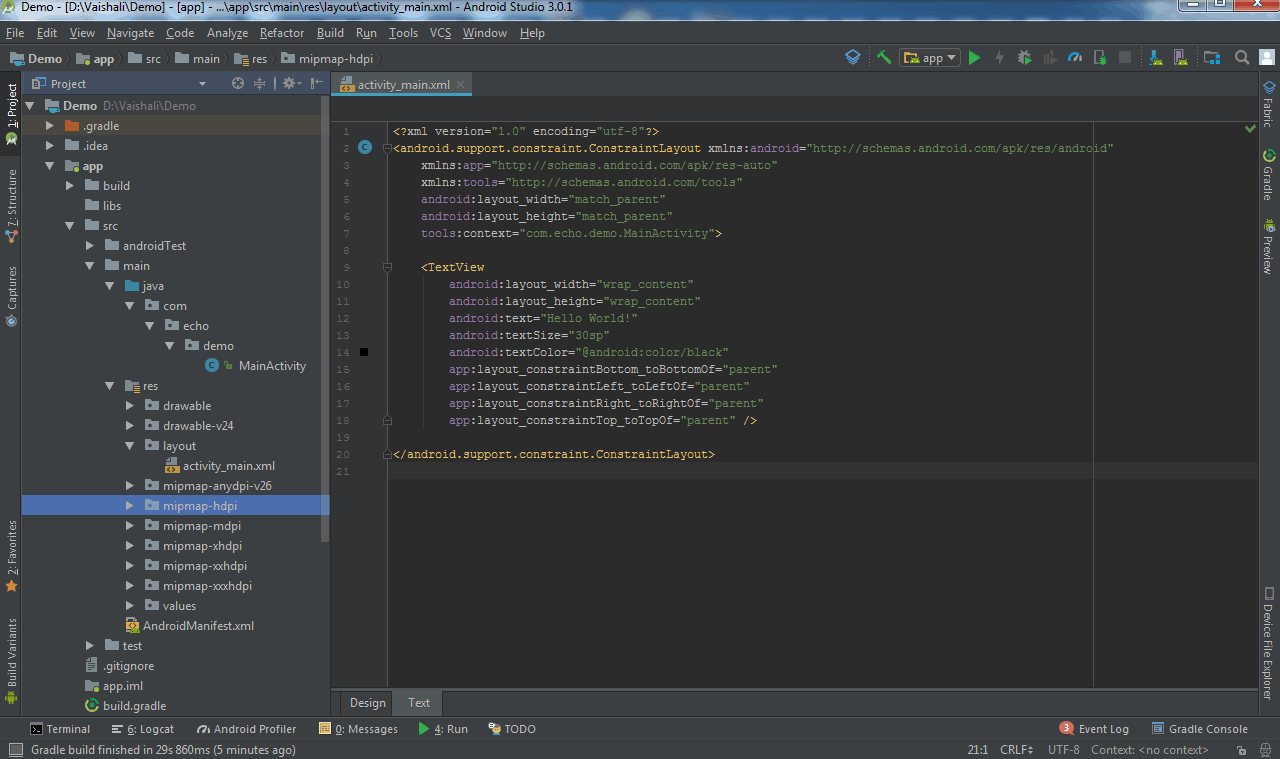Click Scroll from Source target icon

(x=238, y=84)
